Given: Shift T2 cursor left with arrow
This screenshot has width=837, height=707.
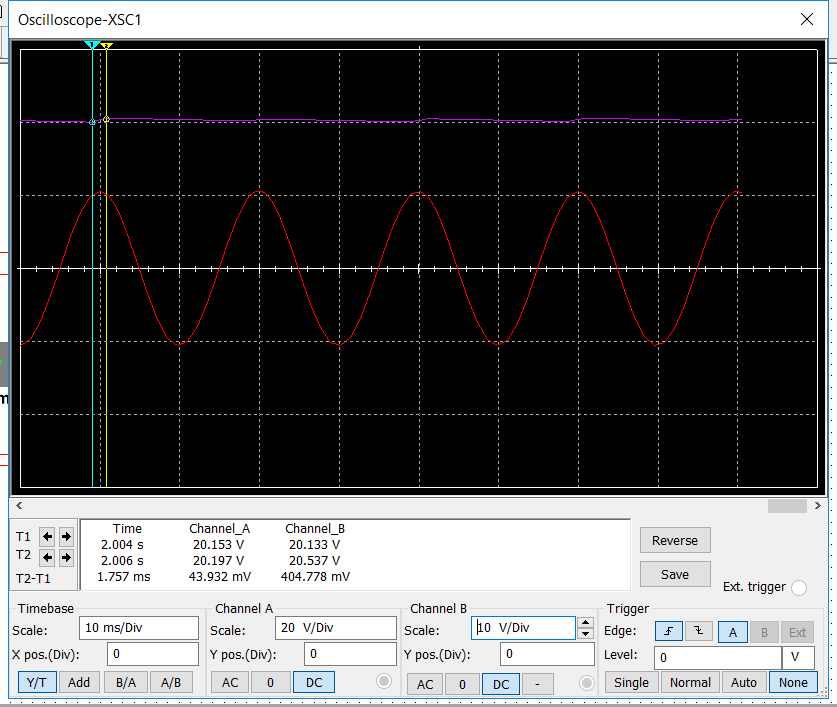Looking at the screenshot, I should (48, 557).
